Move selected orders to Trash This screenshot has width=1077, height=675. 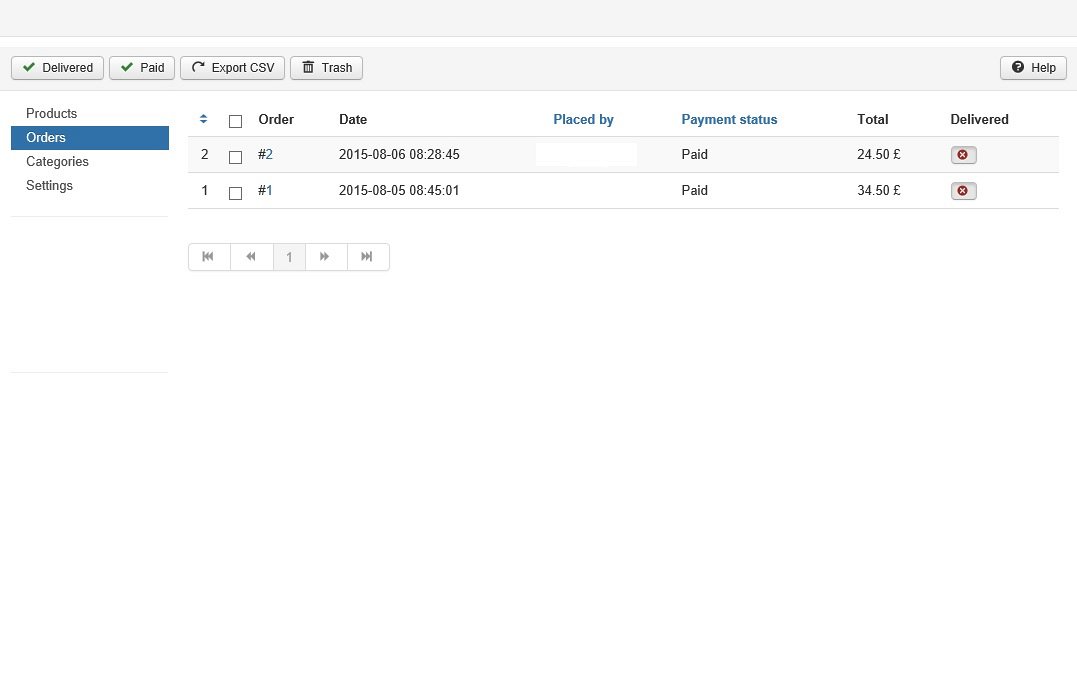click(x=326, y=68)
